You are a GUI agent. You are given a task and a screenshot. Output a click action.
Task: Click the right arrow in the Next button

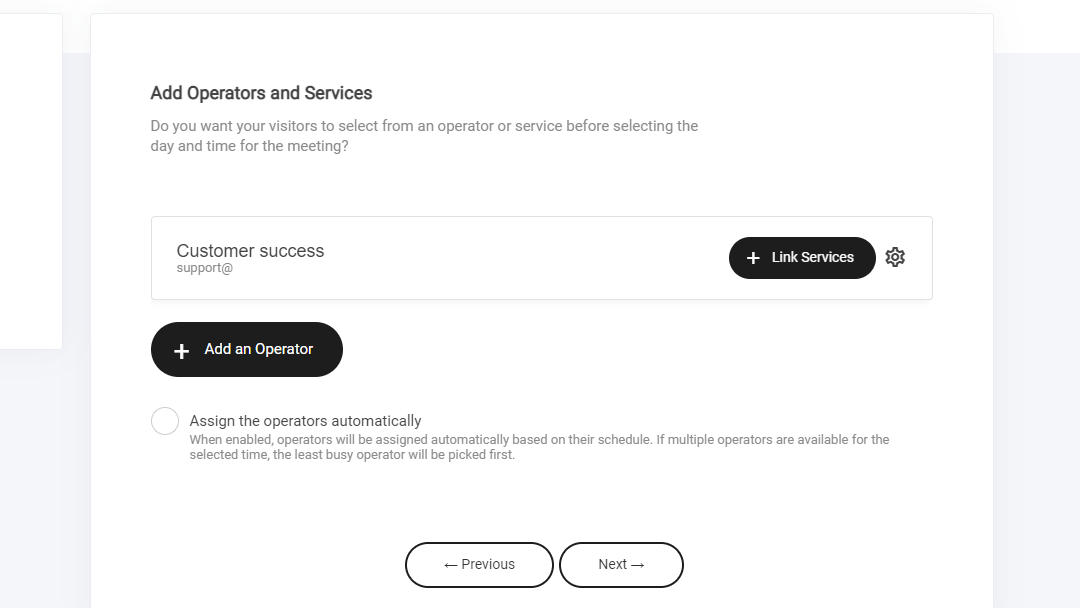638,565
